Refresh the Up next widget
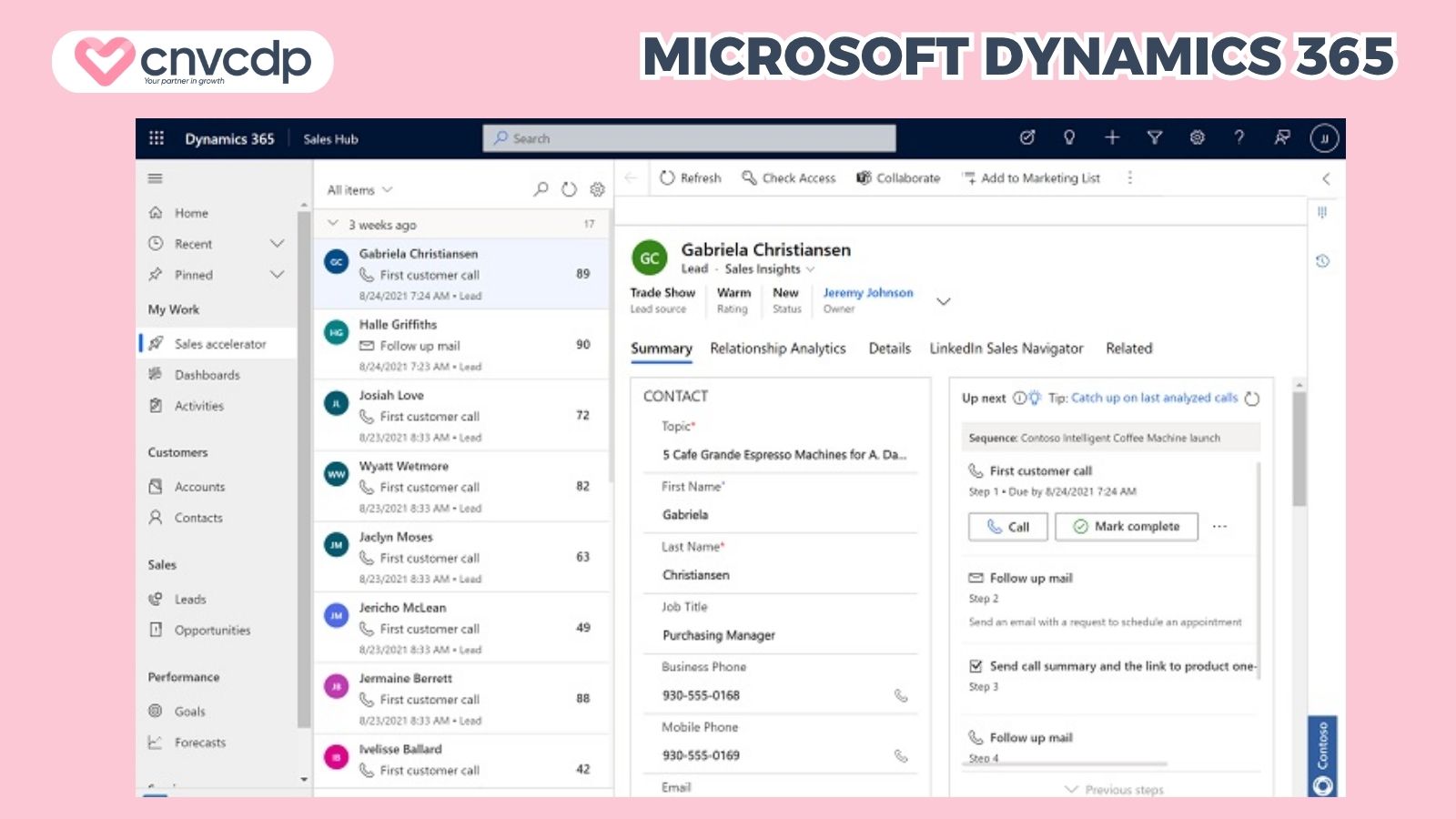Viewport: 1456px width, 819px height. 1252,399
